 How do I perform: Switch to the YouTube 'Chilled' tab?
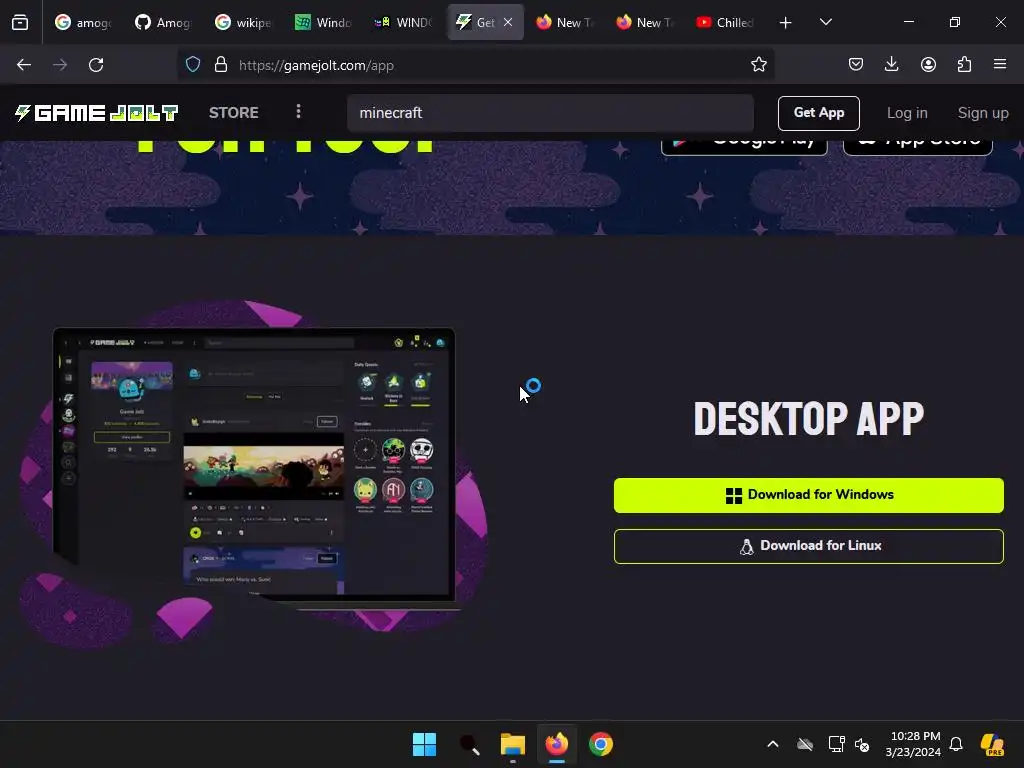click(724, 22)
